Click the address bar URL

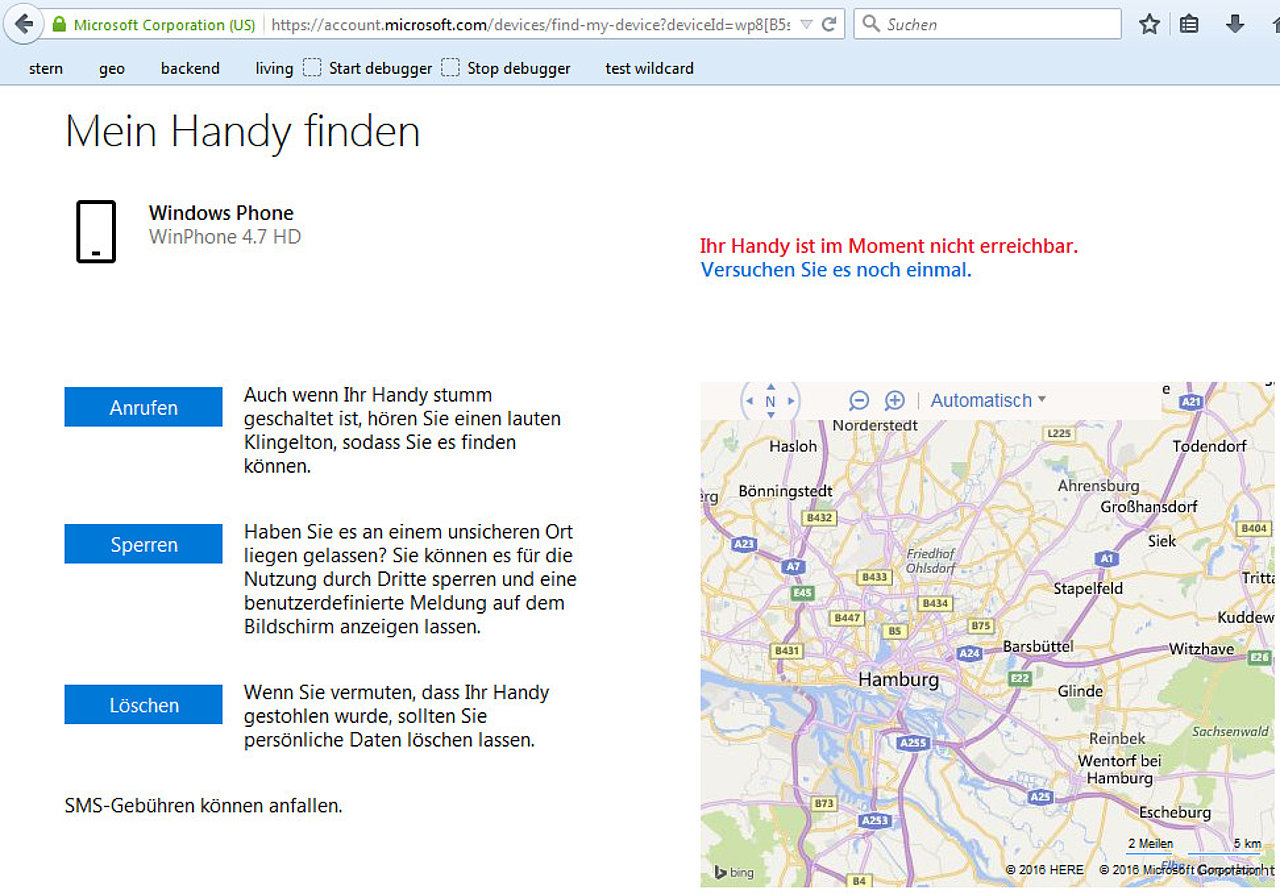(531, 24)
